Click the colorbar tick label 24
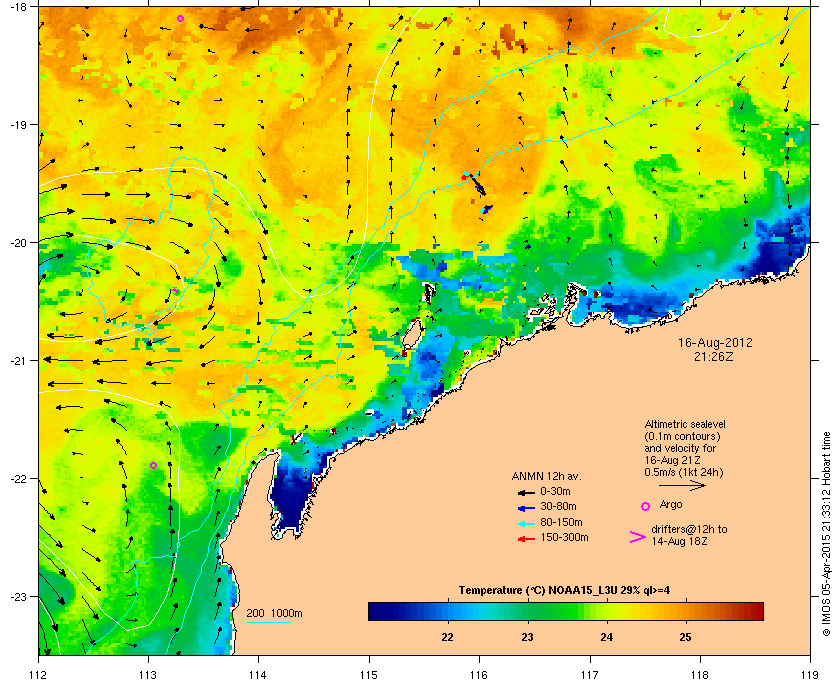Screen dimensions: 840x680 [x=606, y=637]
